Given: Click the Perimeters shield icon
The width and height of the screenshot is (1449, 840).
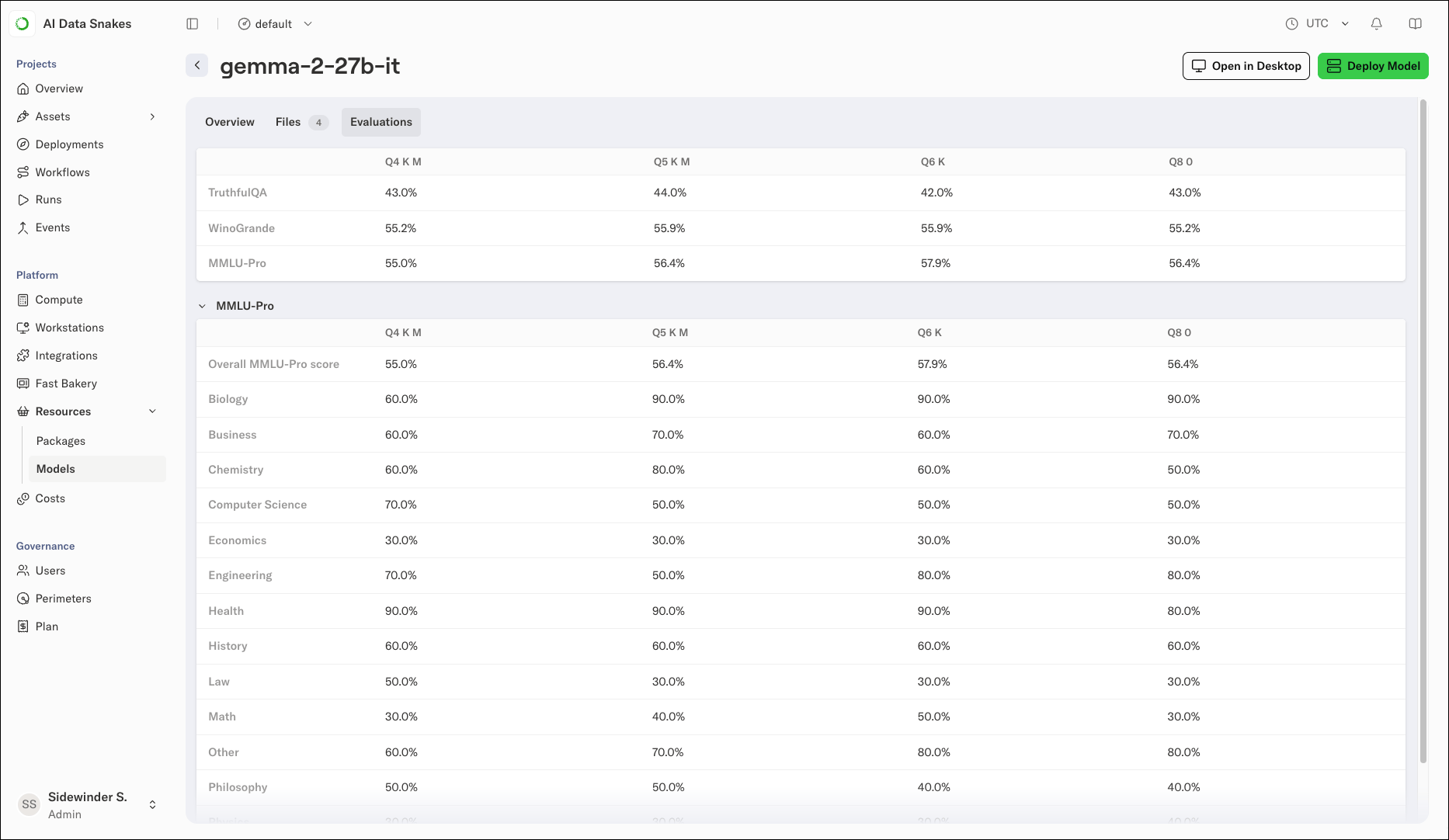Looking at the screenshot, I should tap(23, 599).
